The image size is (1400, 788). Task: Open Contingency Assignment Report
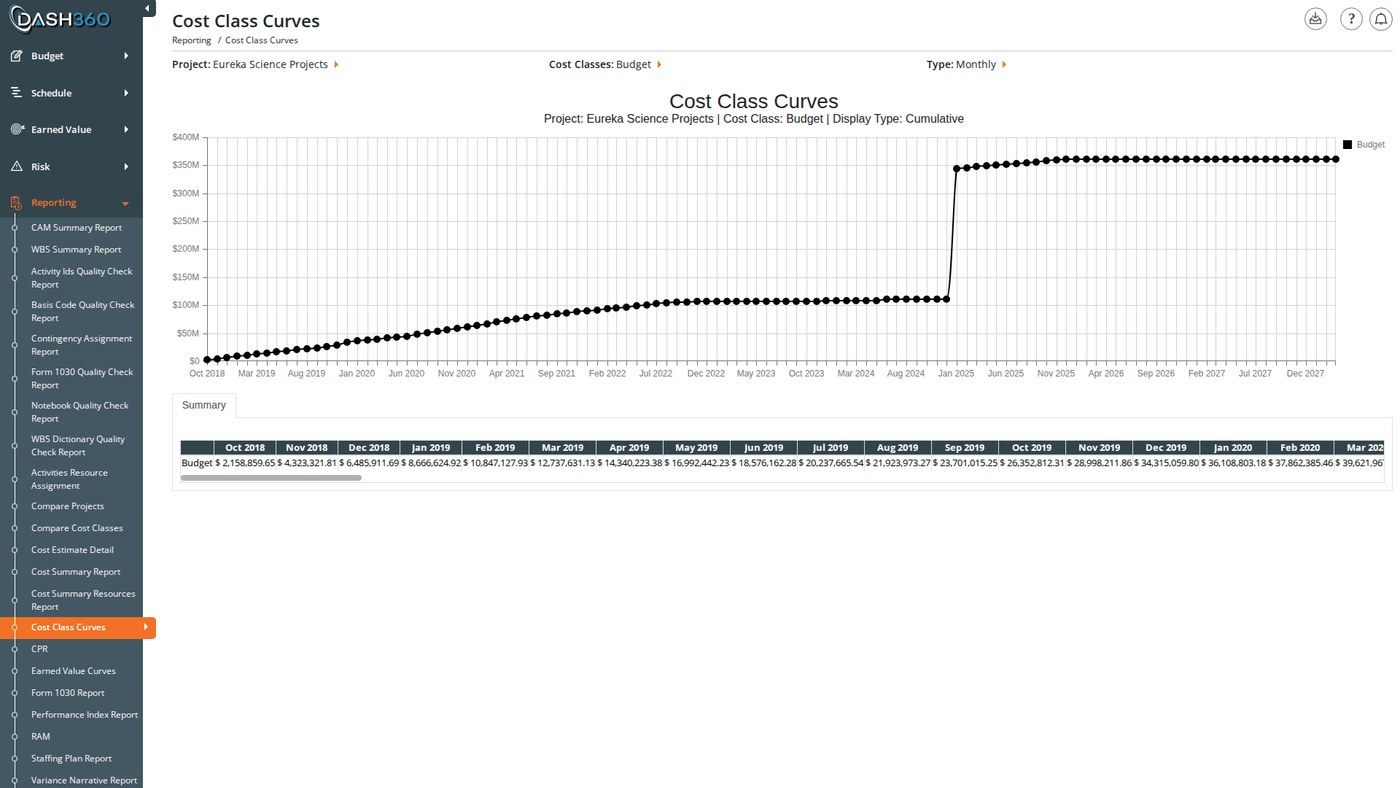click(81, 345)
